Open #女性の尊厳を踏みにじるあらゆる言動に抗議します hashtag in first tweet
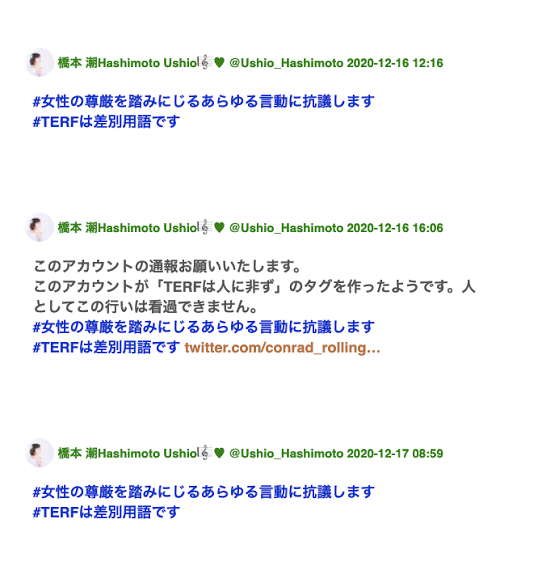The height and width of the screenshot is (566, 542). coord(204,101)
